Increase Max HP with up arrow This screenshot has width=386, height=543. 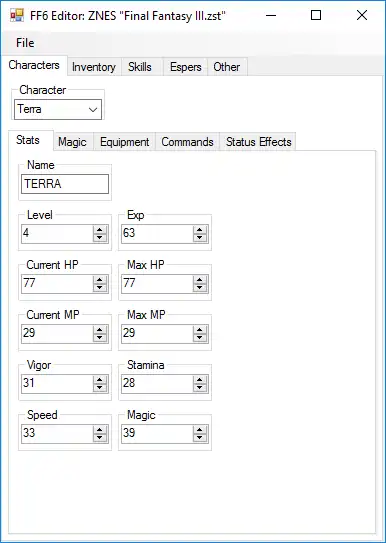[200, 279]
